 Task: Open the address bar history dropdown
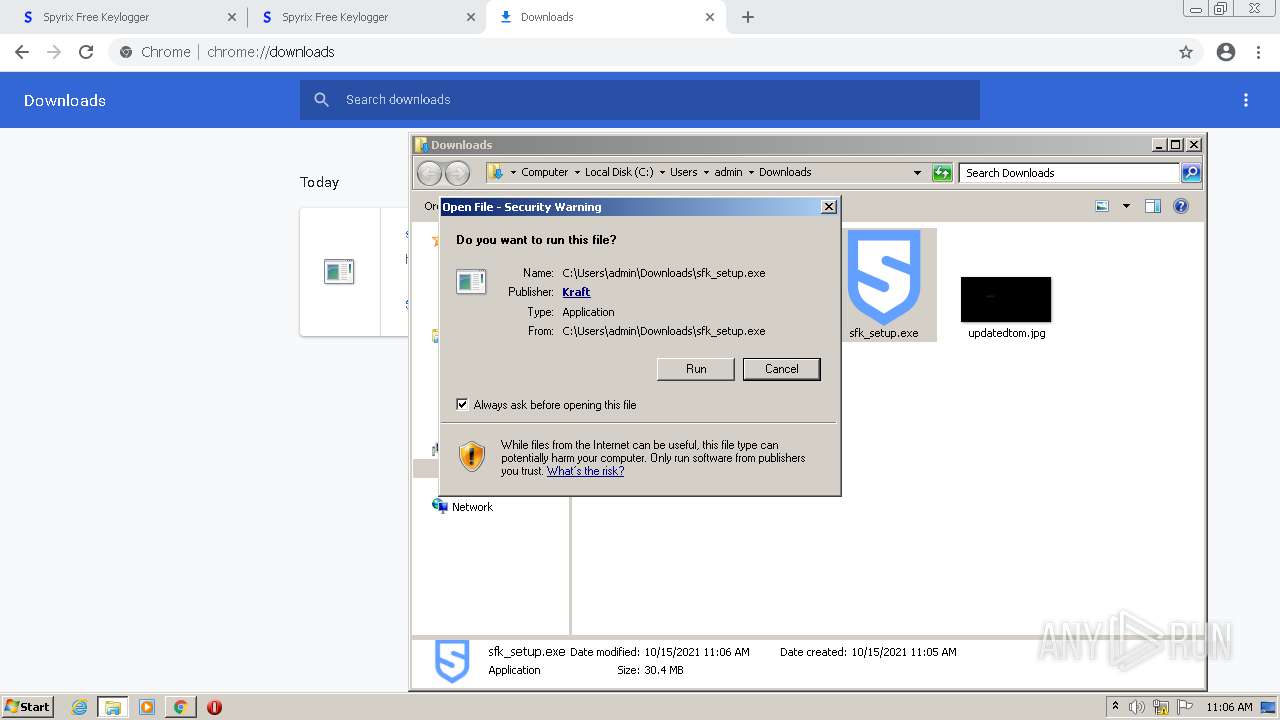pos(917,173)
